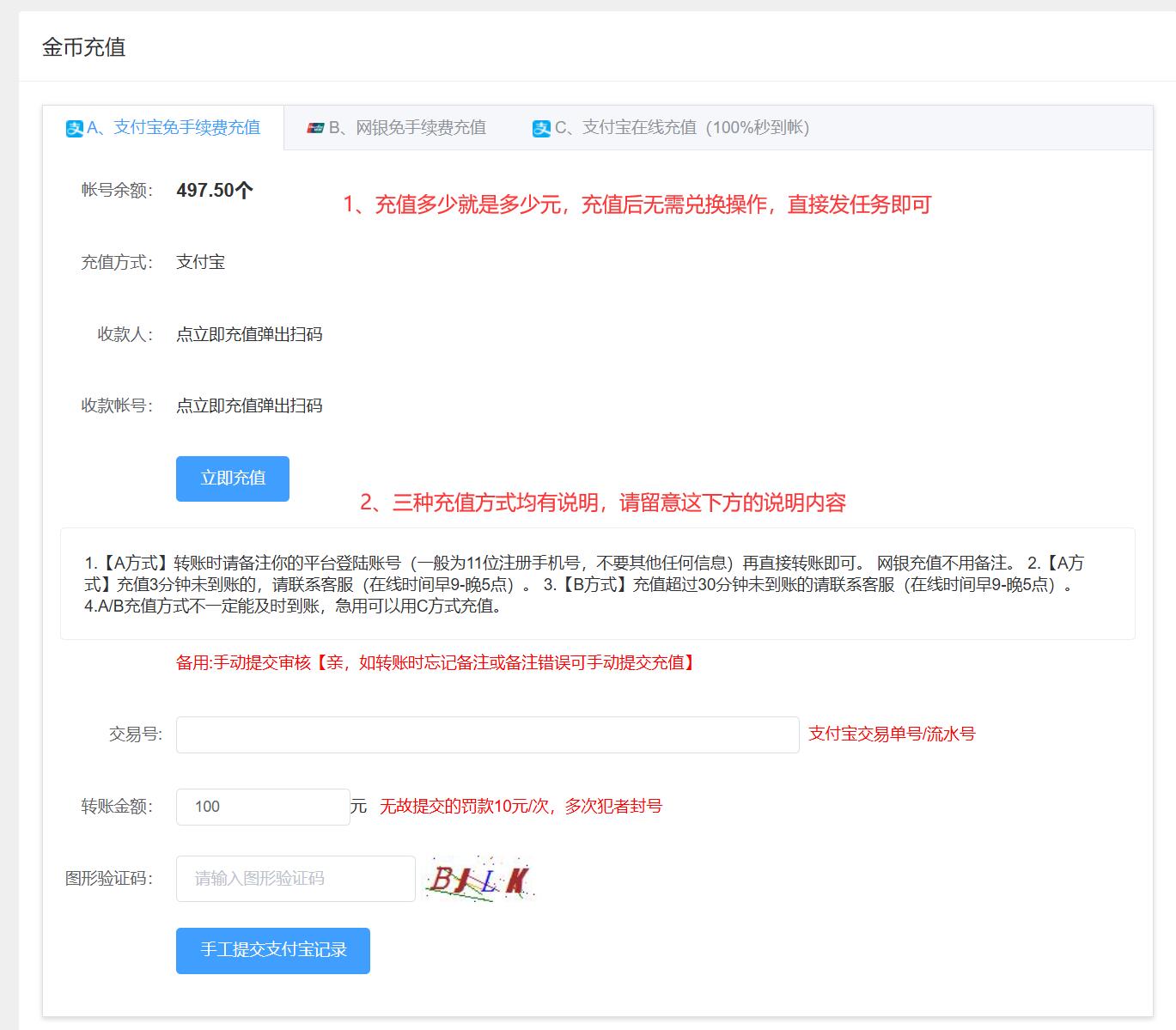1176x1030 pixels.
Task: Submit with 手工提交支付宝记录 button
Action: coord(272,950)
